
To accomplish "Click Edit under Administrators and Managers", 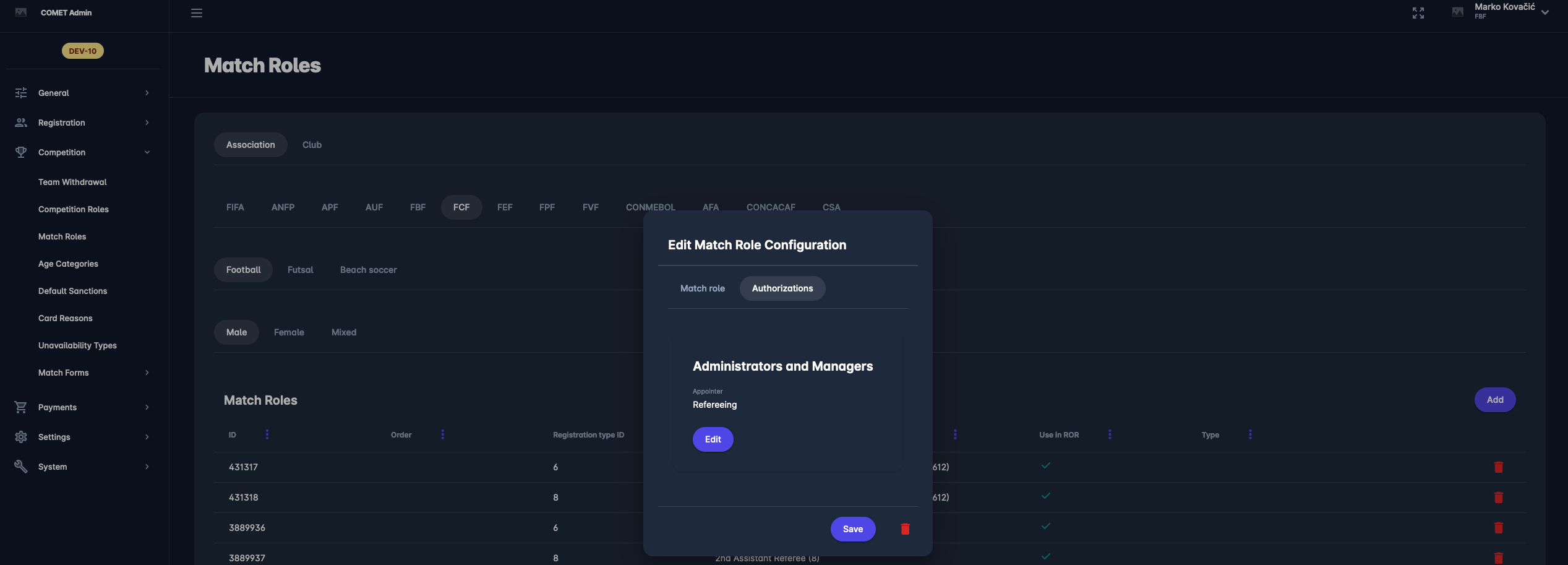I will tap(713, 439).
